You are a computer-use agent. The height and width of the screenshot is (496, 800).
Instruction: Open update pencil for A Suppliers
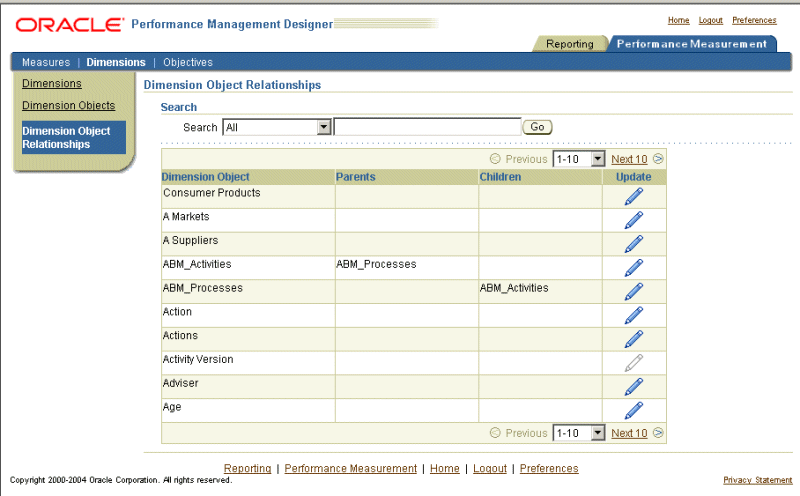[x=634, y=244]
